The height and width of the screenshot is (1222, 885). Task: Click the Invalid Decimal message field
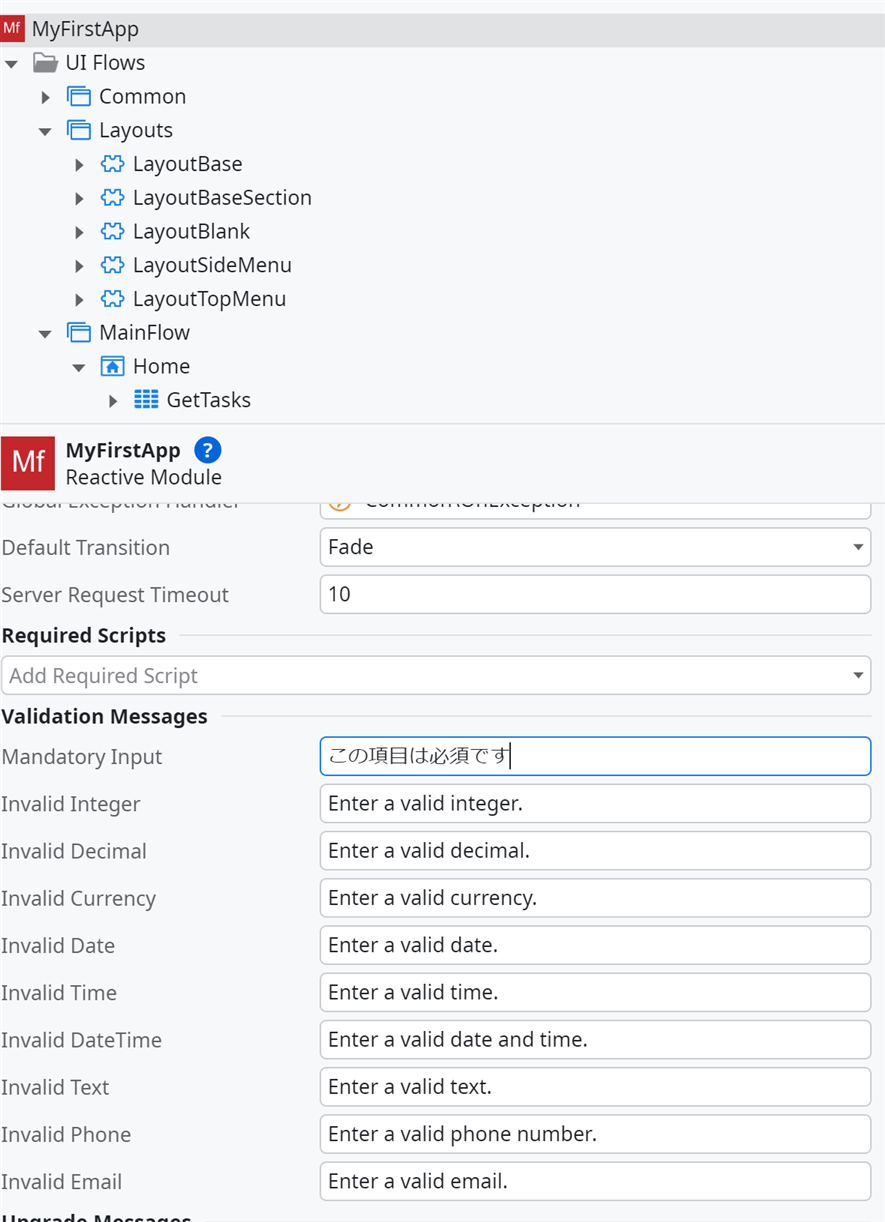(x=595, y=850)
